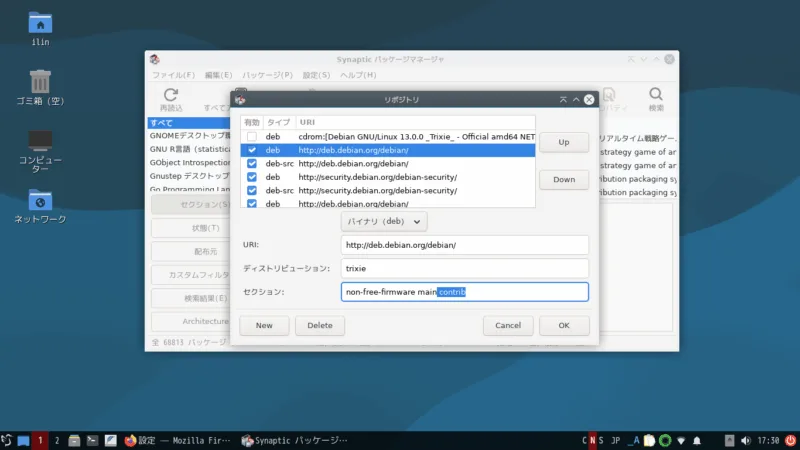Open the Computer (コンピューター) desktop icon
The image size is (800, 450).
[x=40, y=141]
